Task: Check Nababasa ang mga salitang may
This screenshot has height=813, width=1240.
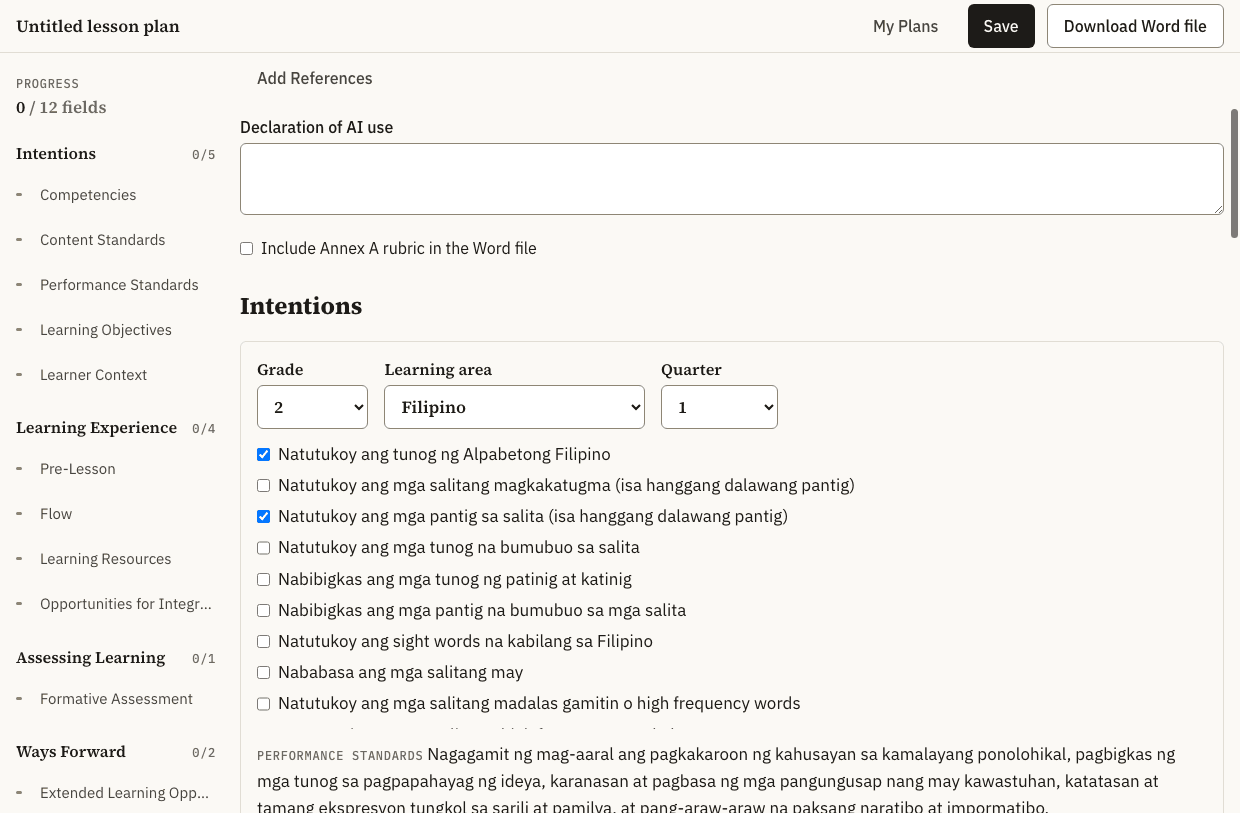Action: point(263,672)
